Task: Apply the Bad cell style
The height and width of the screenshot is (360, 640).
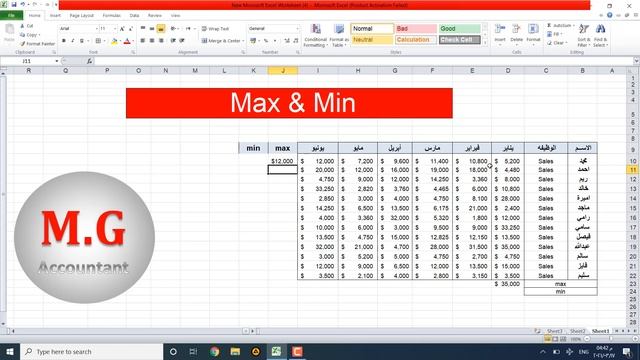Action: pyautogui.click(x=416, y=29)
